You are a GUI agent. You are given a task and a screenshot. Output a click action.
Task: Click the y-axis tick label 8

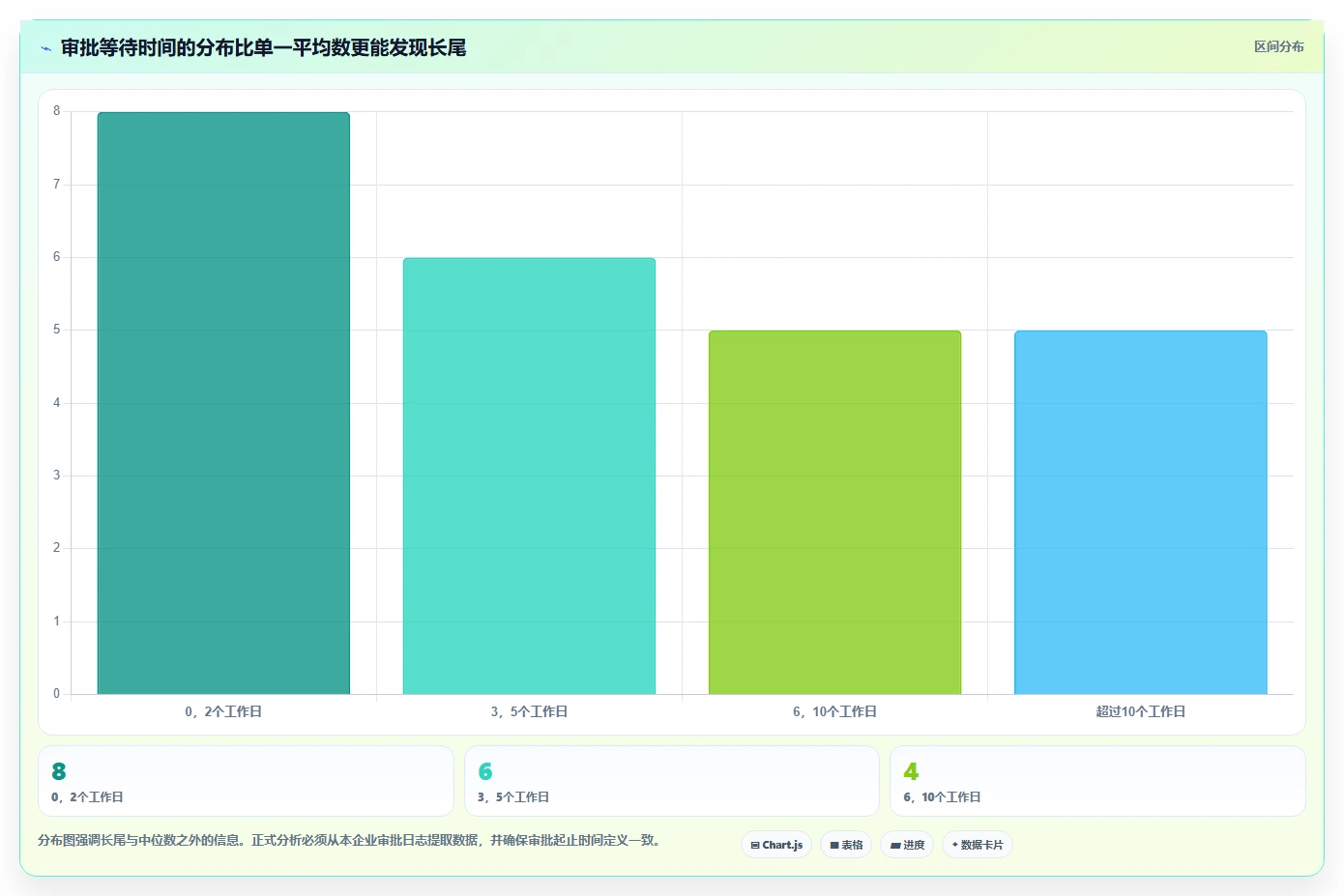(x=56, y=111)
